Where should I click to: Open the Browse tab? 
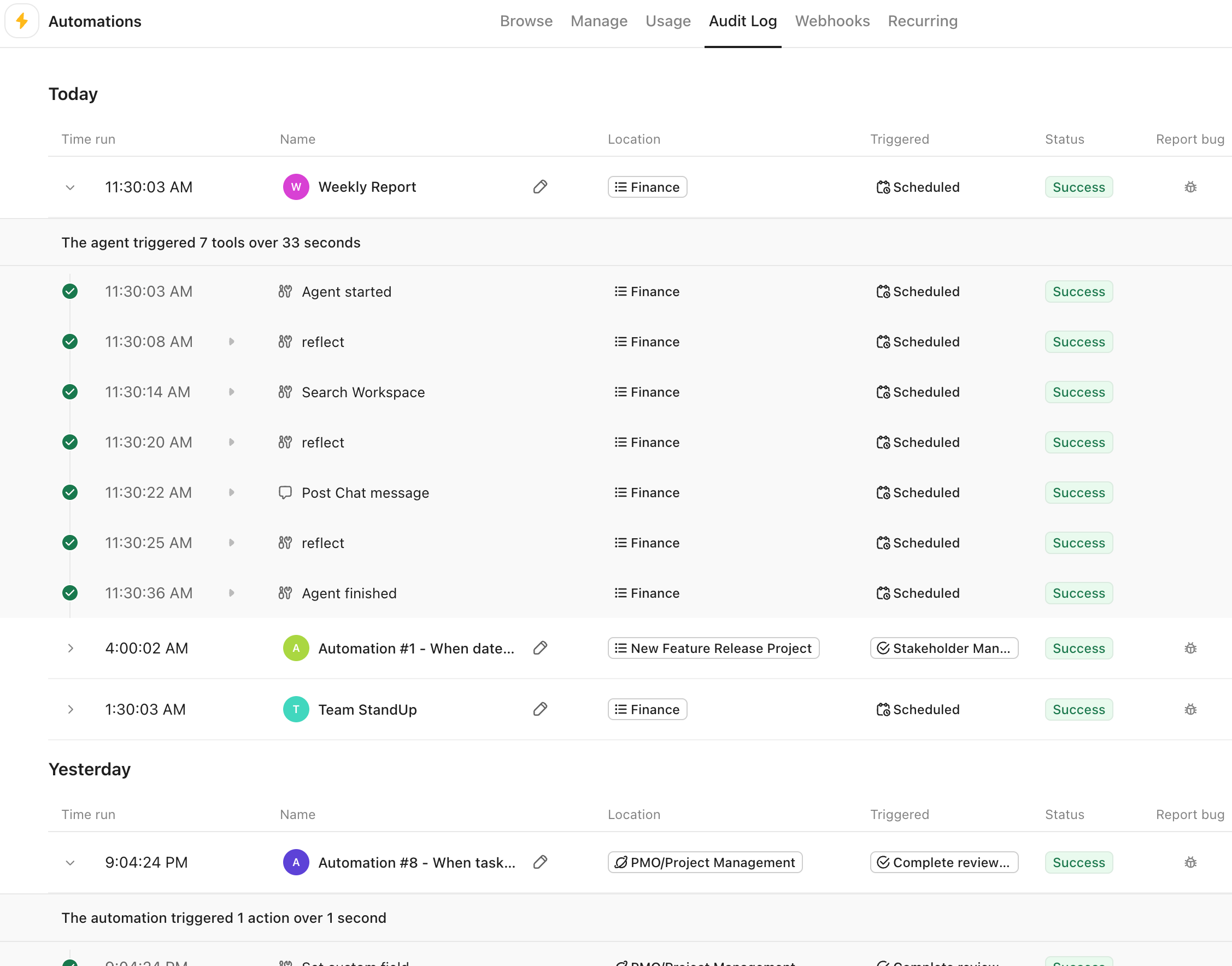[526, 21]
